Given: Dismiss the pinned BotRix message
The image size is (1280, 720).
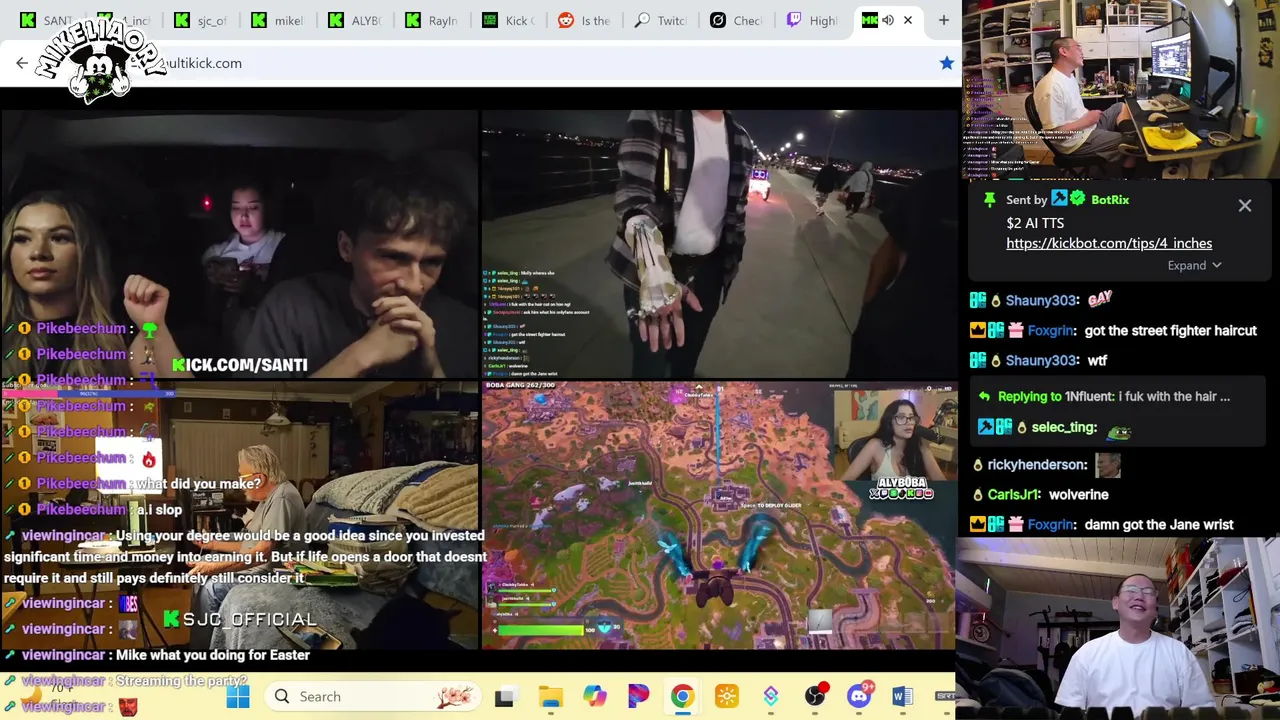Looking at the screenshot, I should pyautogui.click(x=1244, y=205).
